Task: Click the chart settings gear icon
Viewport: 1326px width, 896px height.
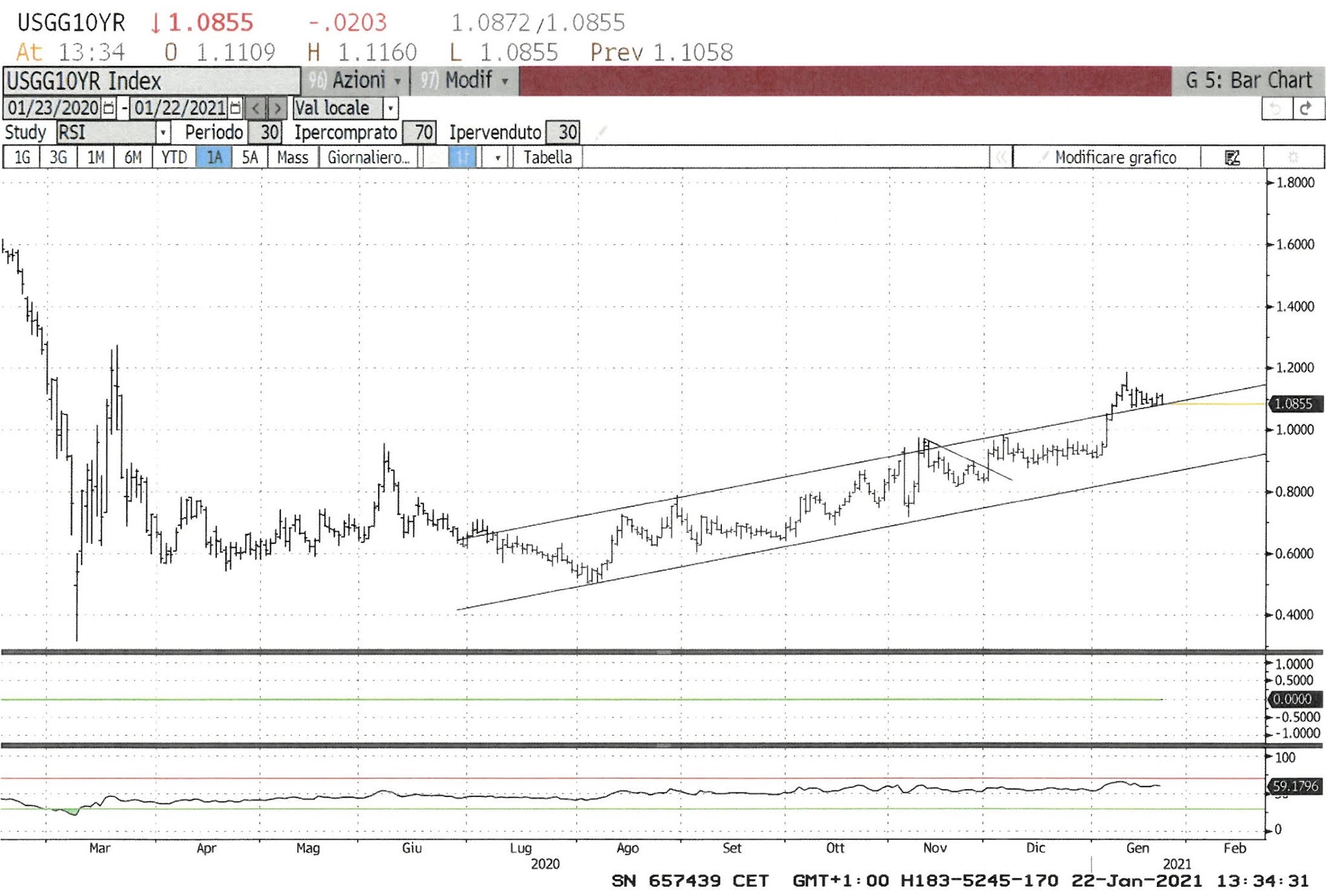Action: click(x=1293, y=157)
